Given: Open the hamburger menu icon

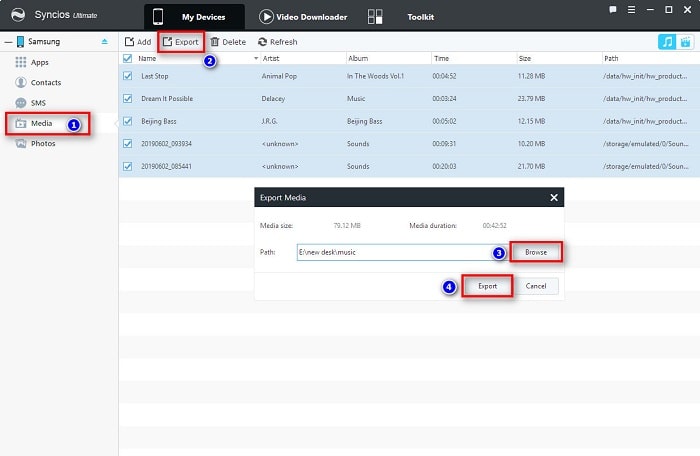Looking at the screenshot, I should pos(631,9).
